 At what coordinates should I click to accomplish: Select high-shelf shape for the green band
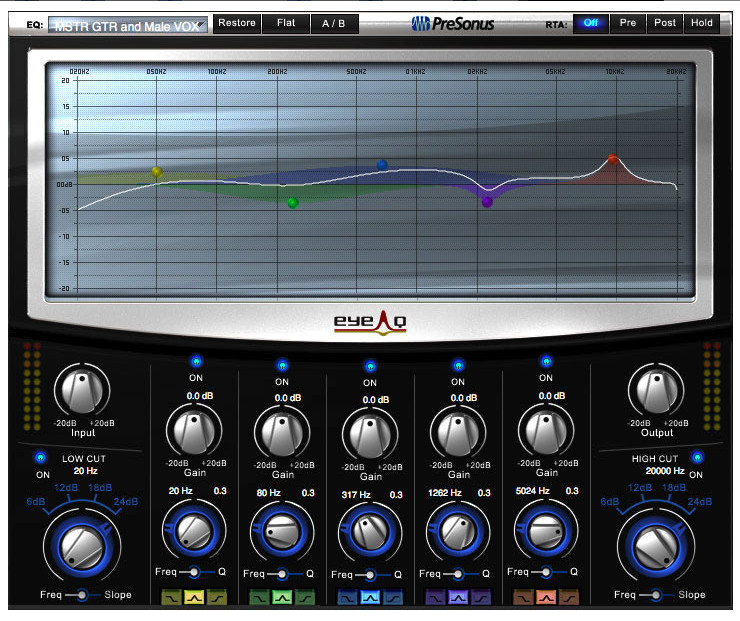pyautogui.click(x=304, y=597)
